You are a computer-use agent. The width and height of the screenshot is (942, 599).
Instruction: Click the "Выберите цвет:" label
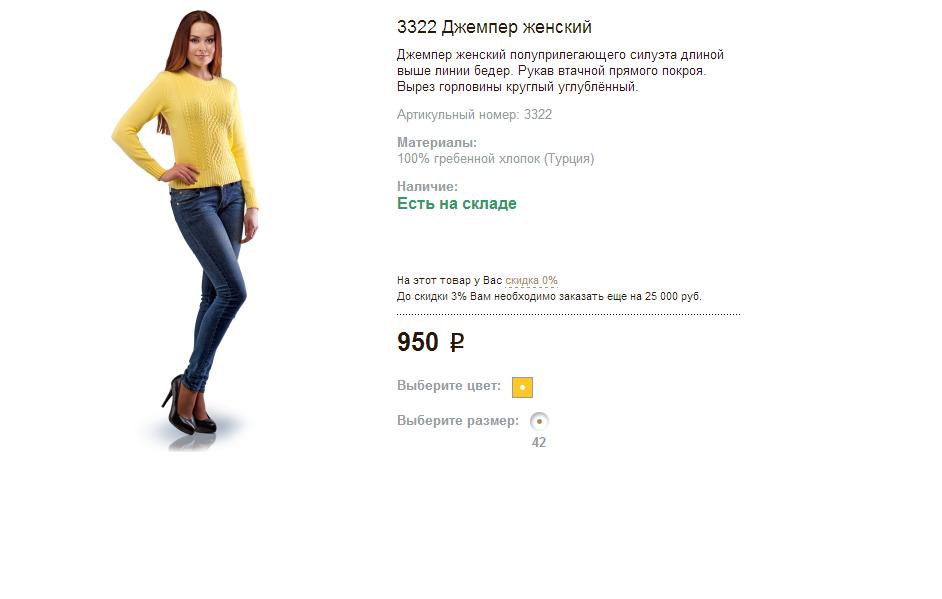click(449, 386)
